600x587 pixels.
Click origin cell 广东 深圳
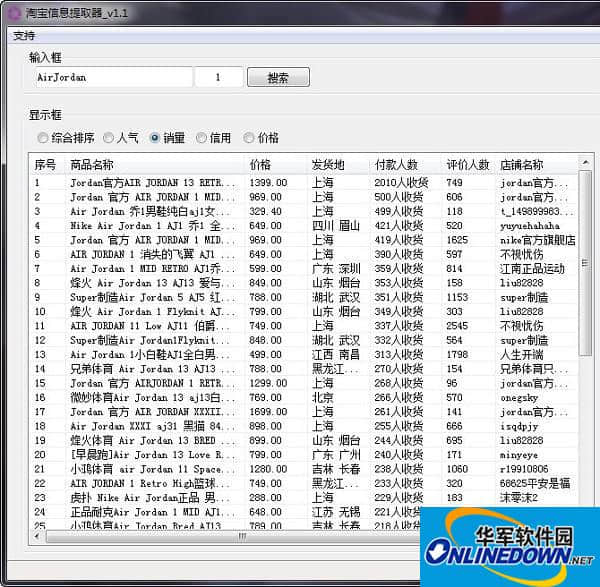(x=336, y=269)
